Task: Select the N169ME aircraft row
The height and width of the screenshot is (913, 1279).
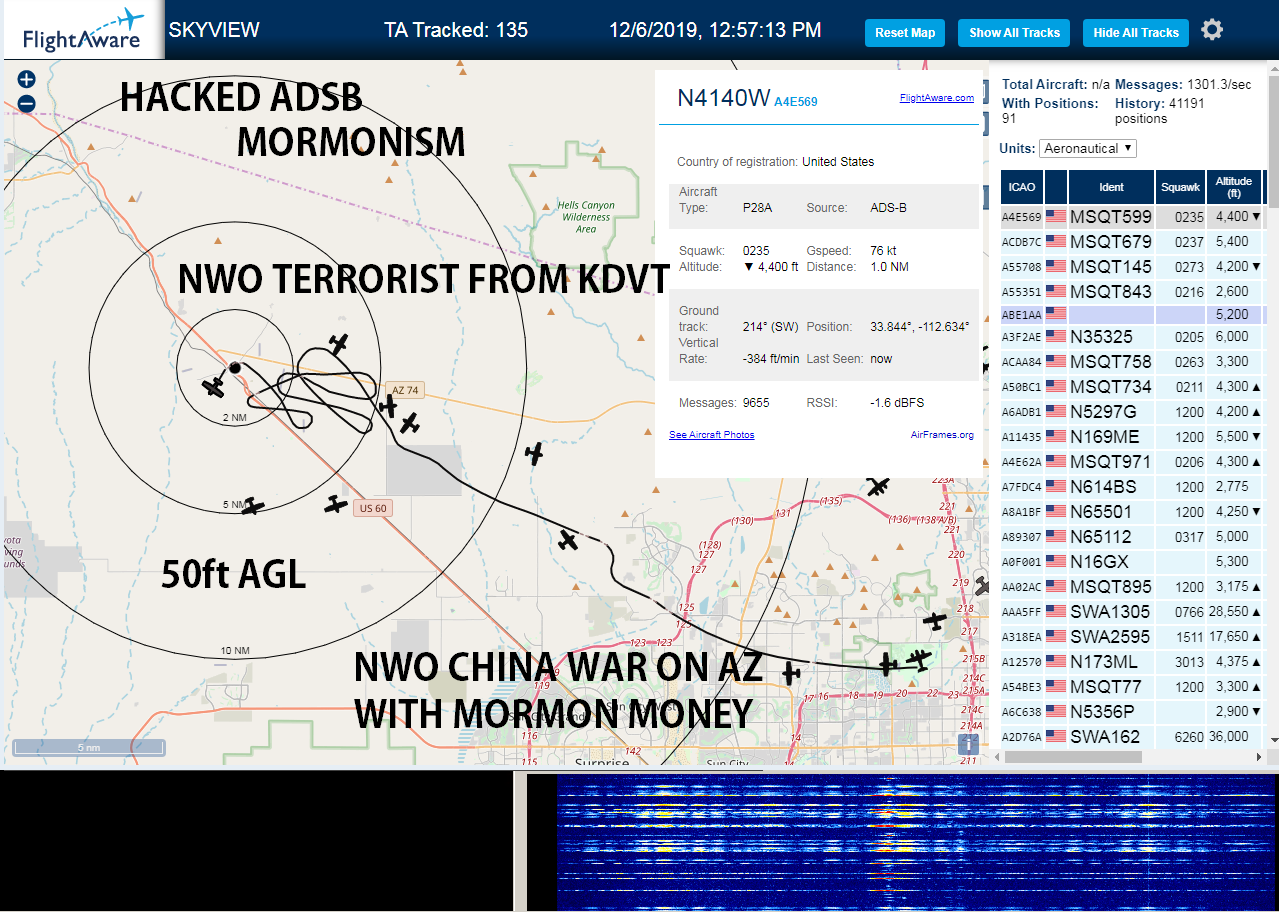Action: 1132,436
